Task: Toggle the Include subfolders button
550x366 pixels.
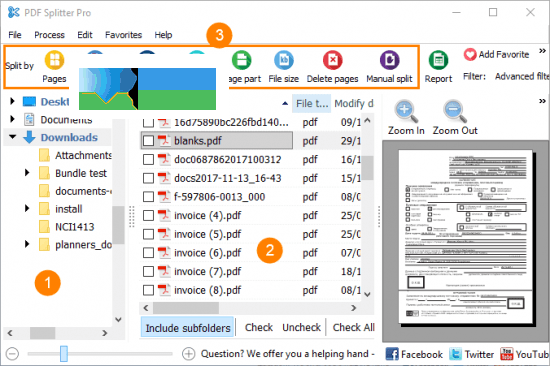Action: tap(188, 327)
